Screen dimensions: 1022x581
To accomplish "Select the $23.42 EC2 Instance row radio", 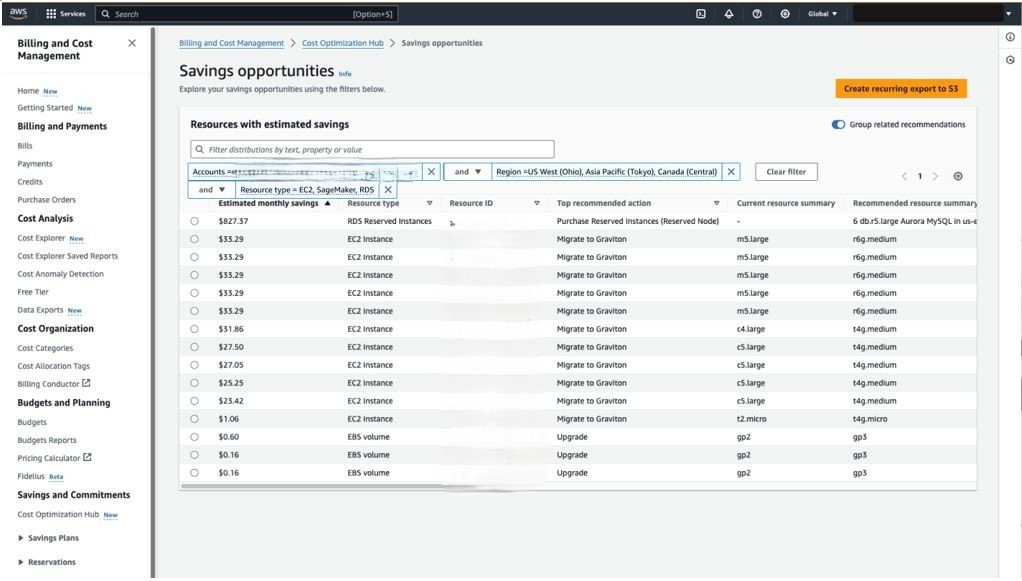I will (x=194, y=401).
